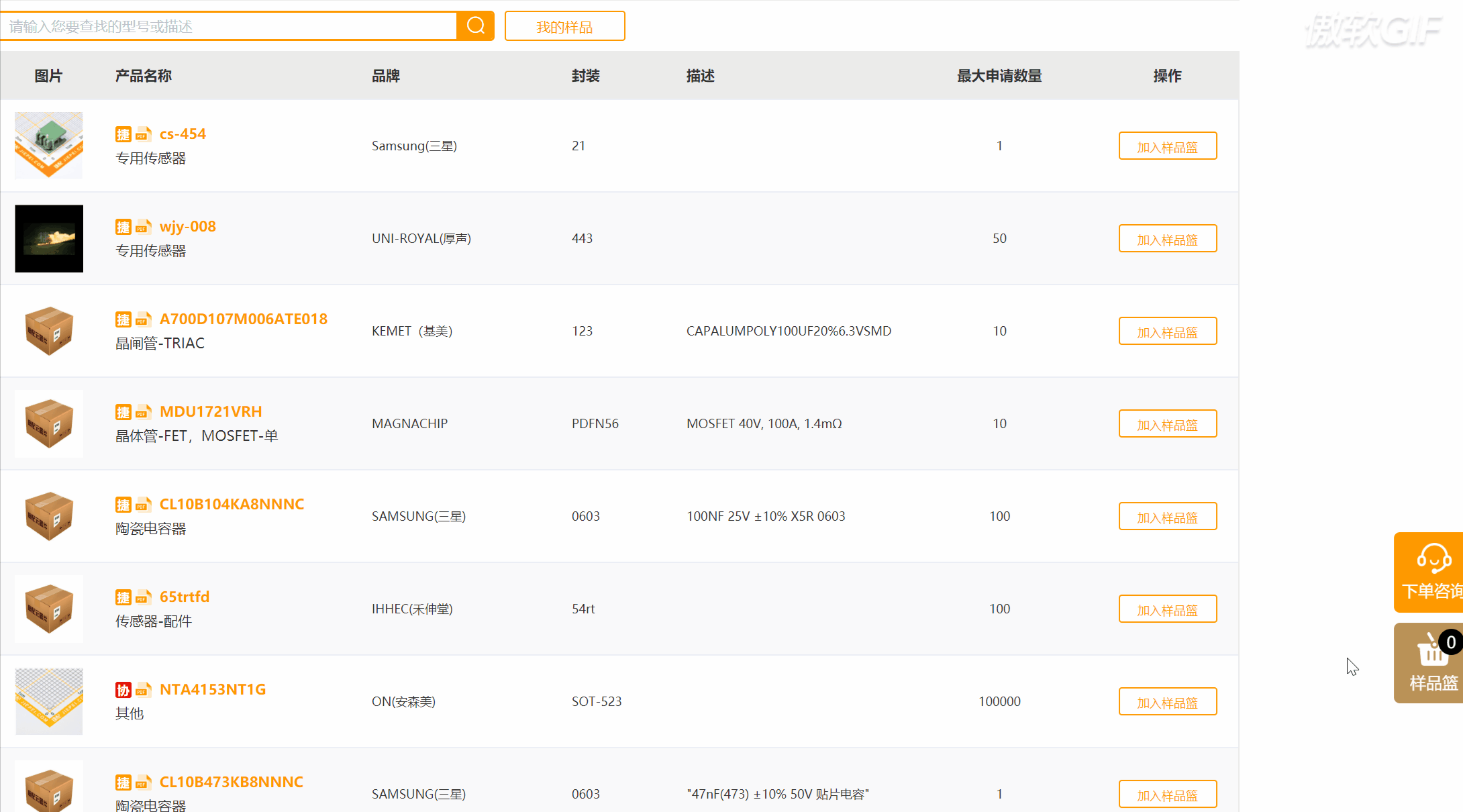Add cs-454 to the sample basket
Screen dimensions: 1463x812
pos(1167,146)
